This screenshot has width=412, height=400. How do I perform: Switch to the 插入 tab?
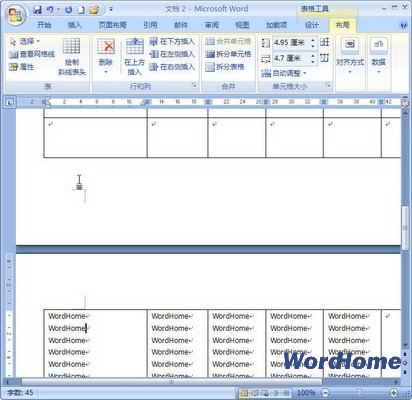[x=75, y=25]
